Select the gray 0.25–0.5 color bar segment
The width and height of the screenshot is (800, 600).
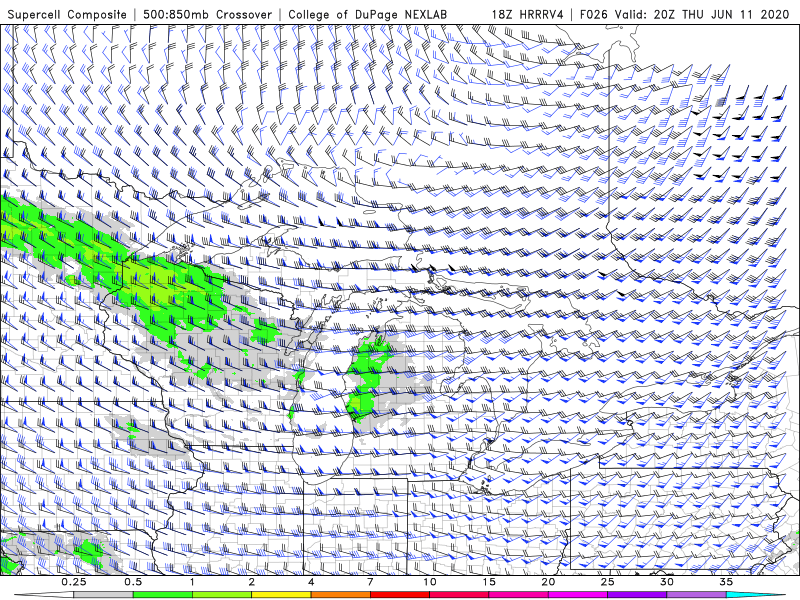[103, 595]
